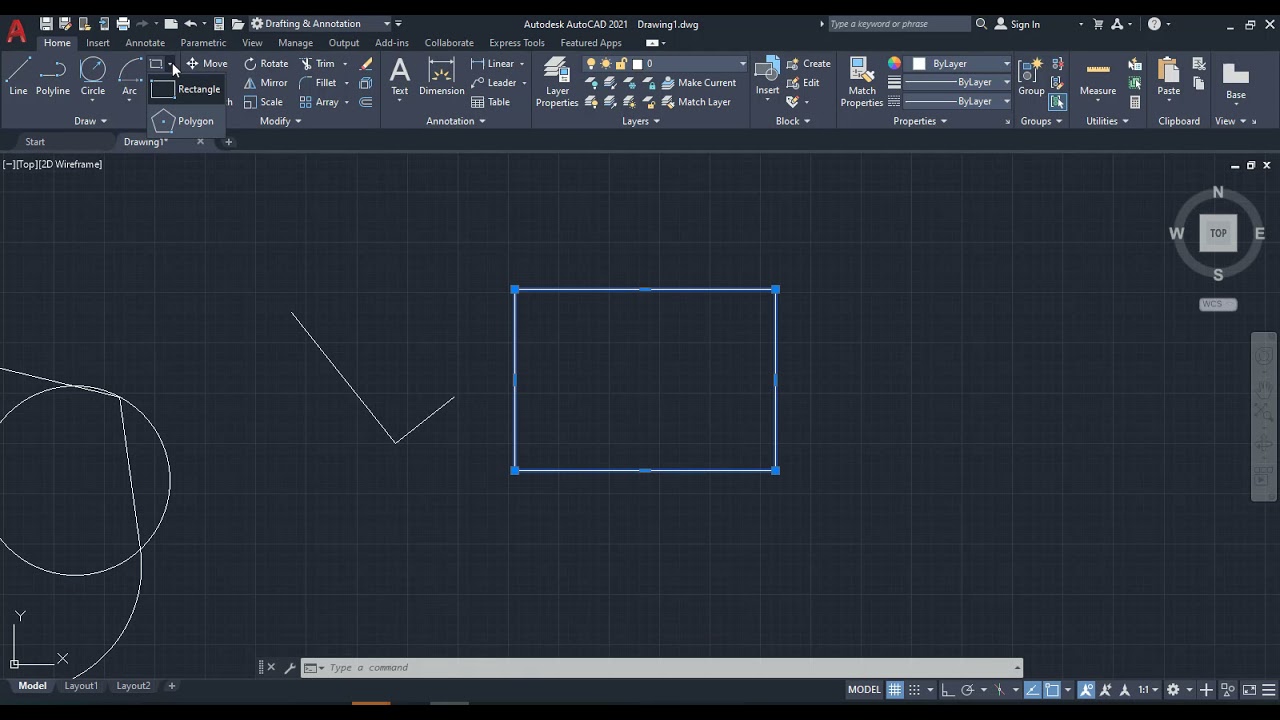Open the Start file tab
The height and width of the screenshot is (720, 1280).
35,142
